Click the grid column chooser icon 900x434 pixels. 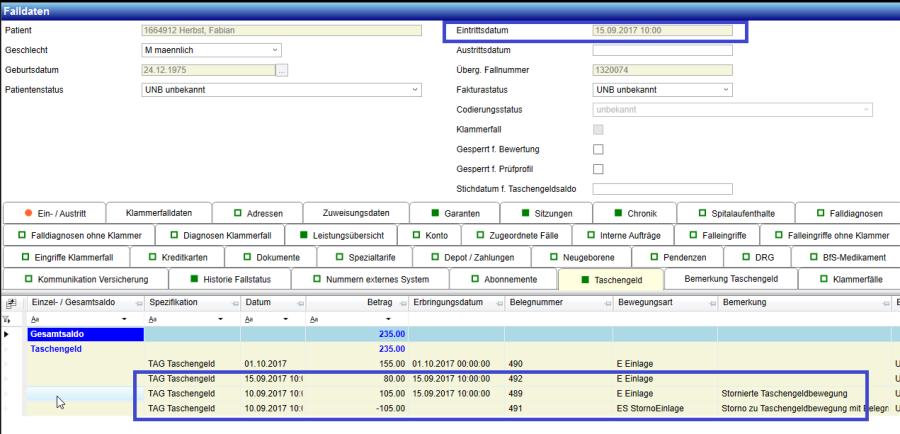(x=10, y=301)
